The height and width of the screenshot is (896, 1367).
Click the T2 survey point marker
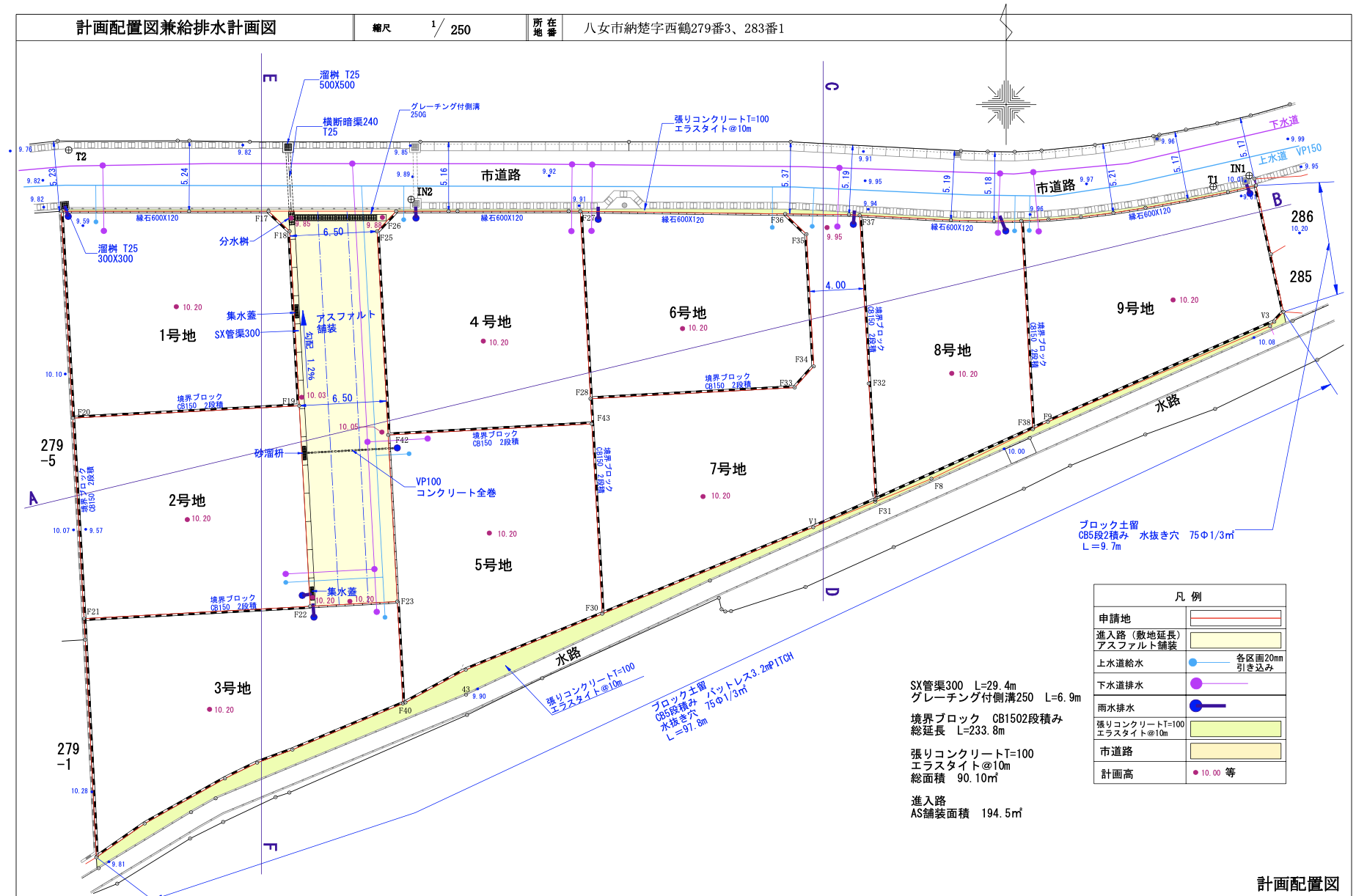click(69, 150)
